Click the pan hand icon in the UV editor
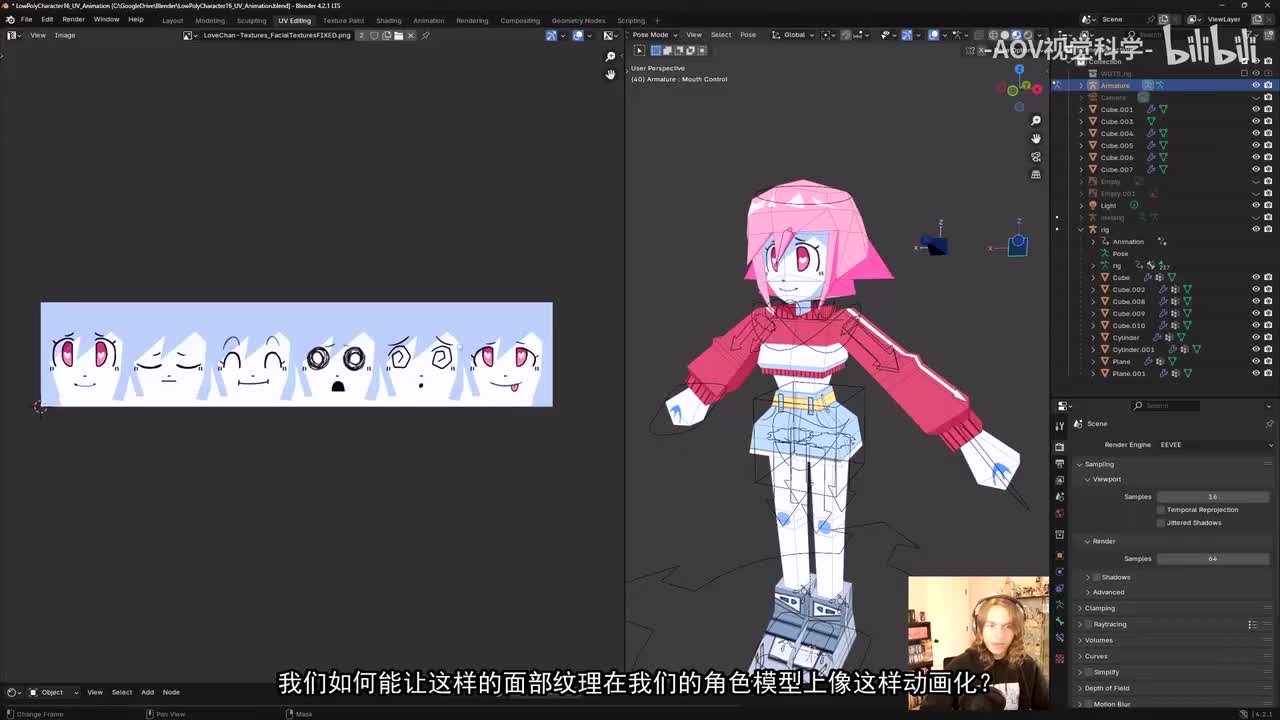The image size is (1280, 720). (x=611, y=74)
